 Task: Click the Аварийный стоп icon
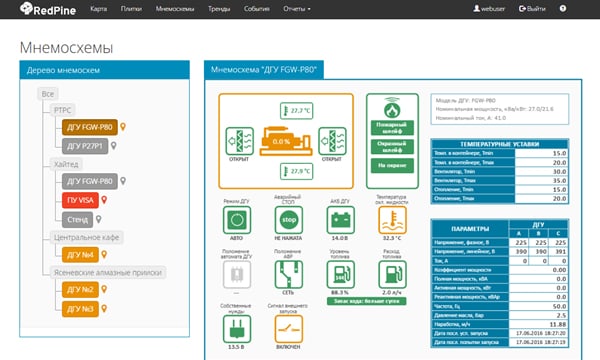point(289,220)
